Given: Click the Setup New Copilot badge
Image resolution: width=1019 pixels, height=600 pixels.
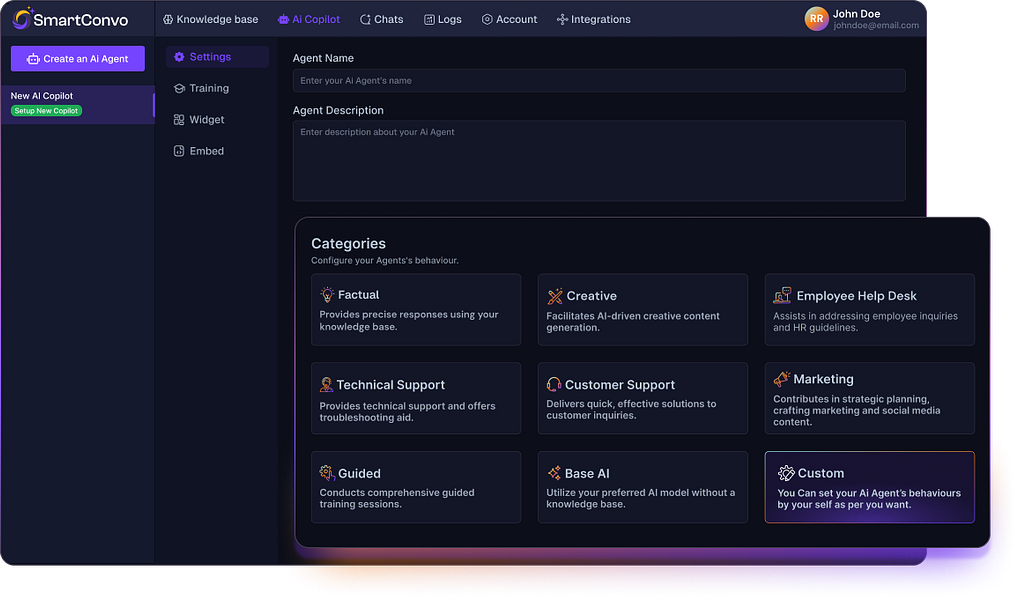Looking at the screenshot, I should 46,111.
